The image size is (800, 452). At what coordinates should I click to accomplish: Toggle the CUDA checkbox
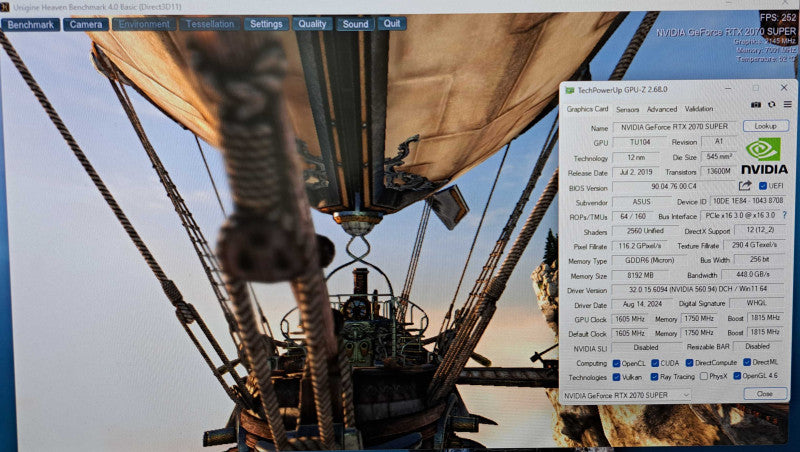pyautogui.click(x=655, y=363)
